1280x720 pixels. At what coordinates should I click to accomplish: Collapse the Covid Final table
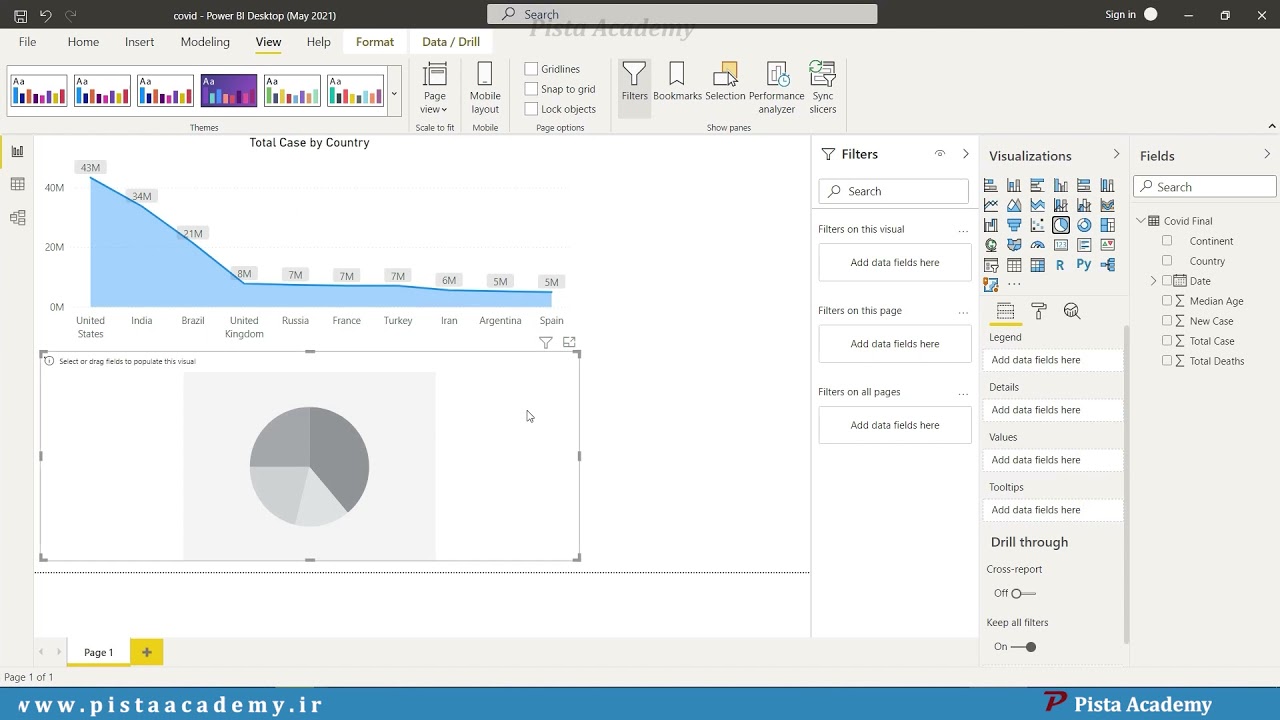(1141, 221)
